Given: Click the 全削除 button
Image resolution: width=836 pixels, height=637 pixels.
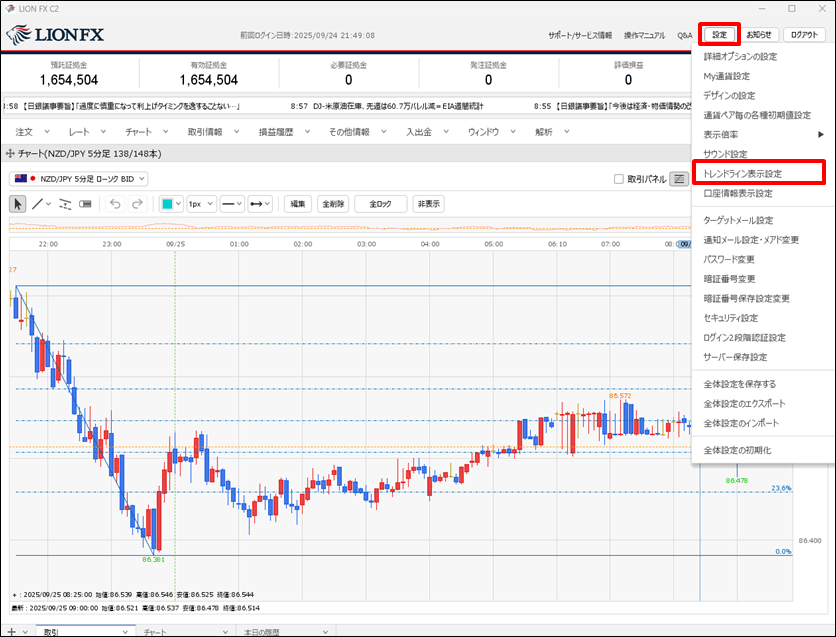Looking at the screenshot, I should click(x=333, y=204).
